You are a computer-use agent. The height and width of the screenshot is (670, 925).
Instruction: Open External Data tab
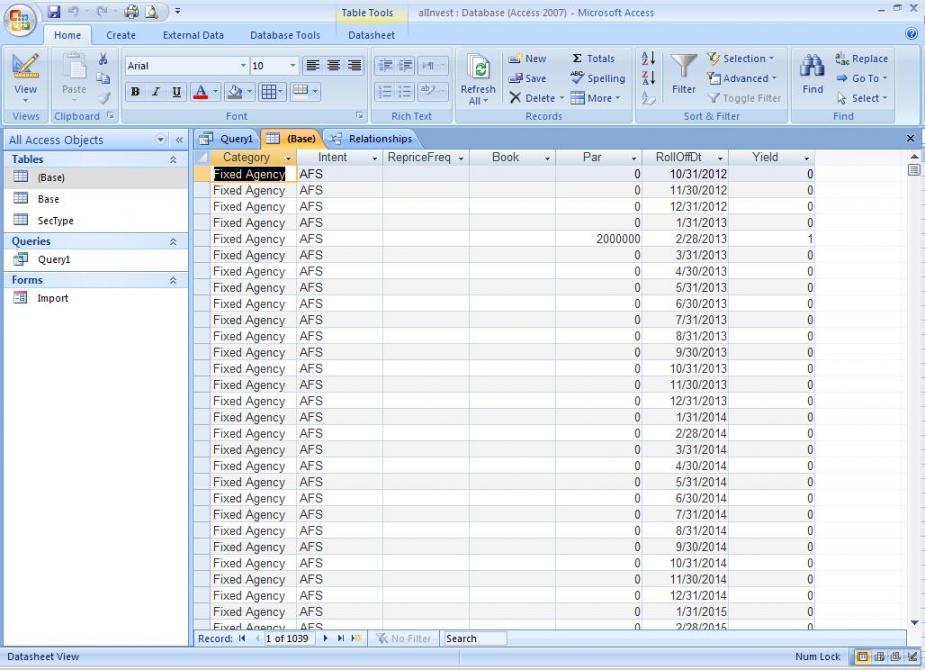(193, 35)
